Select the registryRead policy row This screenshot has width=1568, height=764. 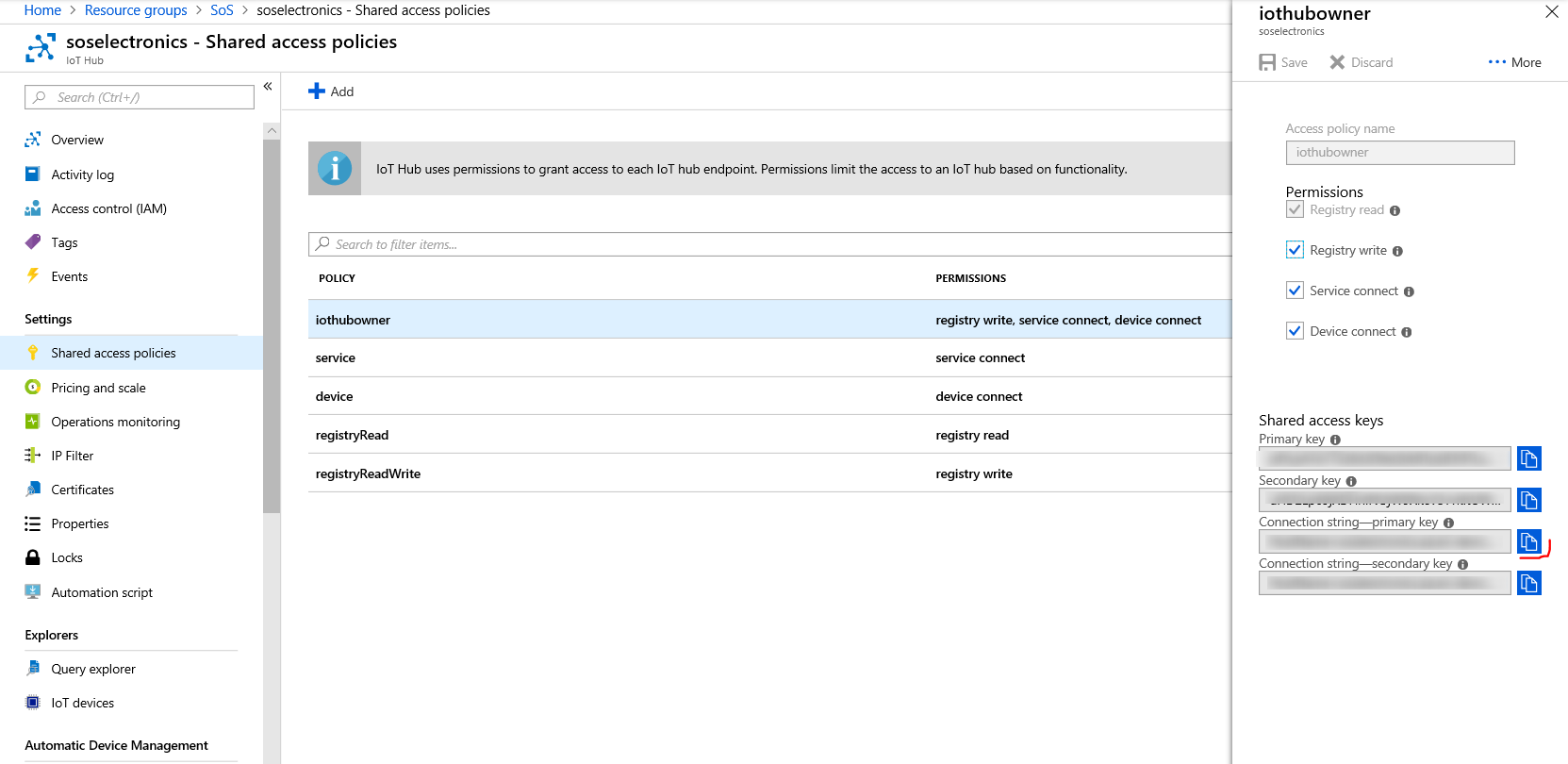click(769, 435)
